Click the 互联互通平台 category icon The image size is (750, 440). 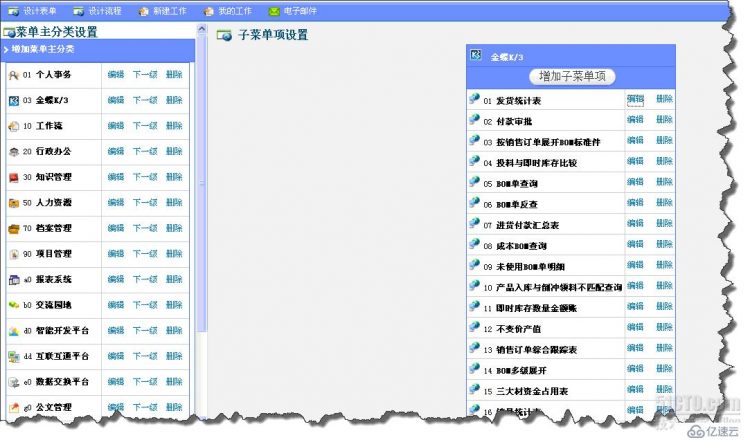click(x=14, y=356)
